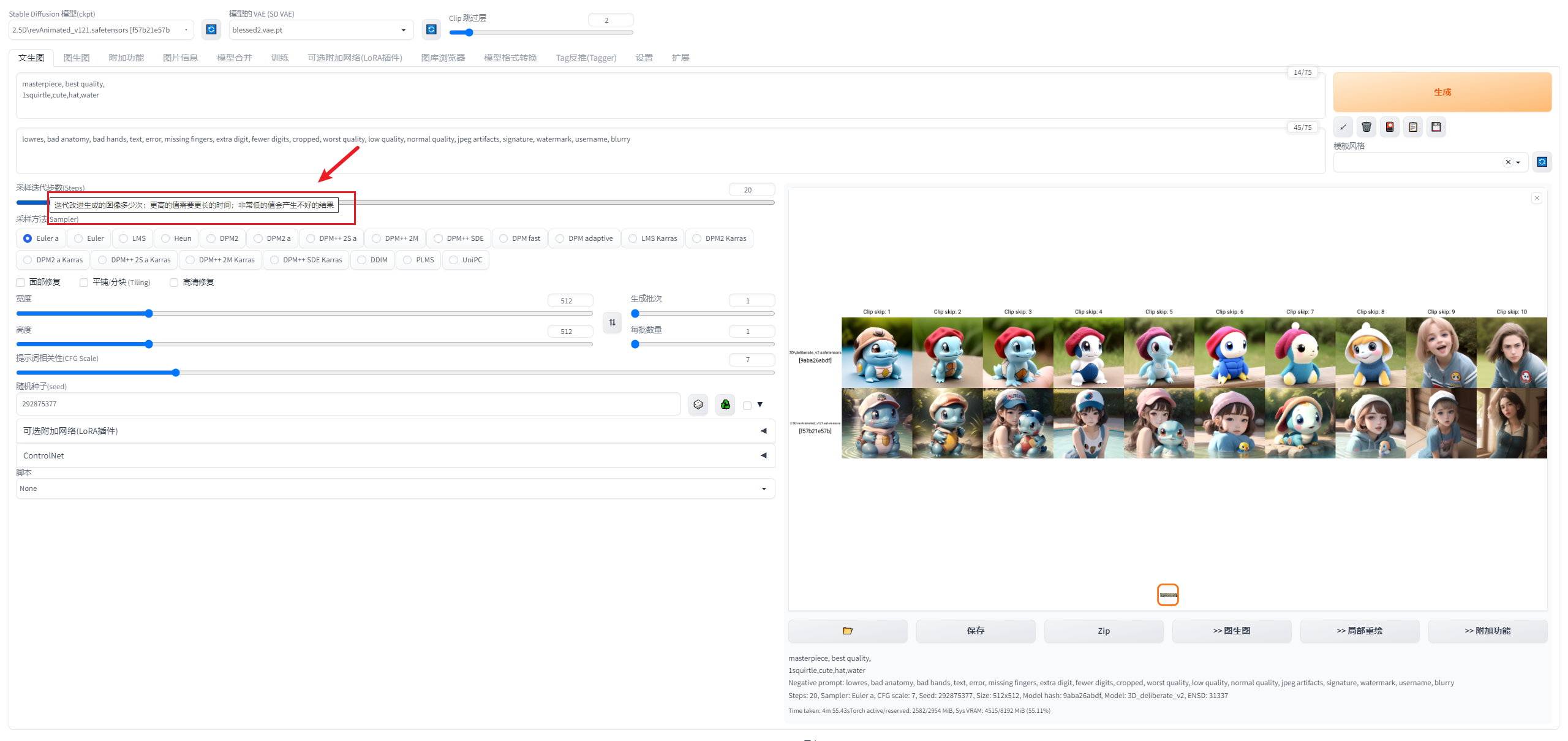Image resolution: width=1568 pixels, height=741 pixels.
Task: Refresh the template styles list
Action: point(1542,162)
